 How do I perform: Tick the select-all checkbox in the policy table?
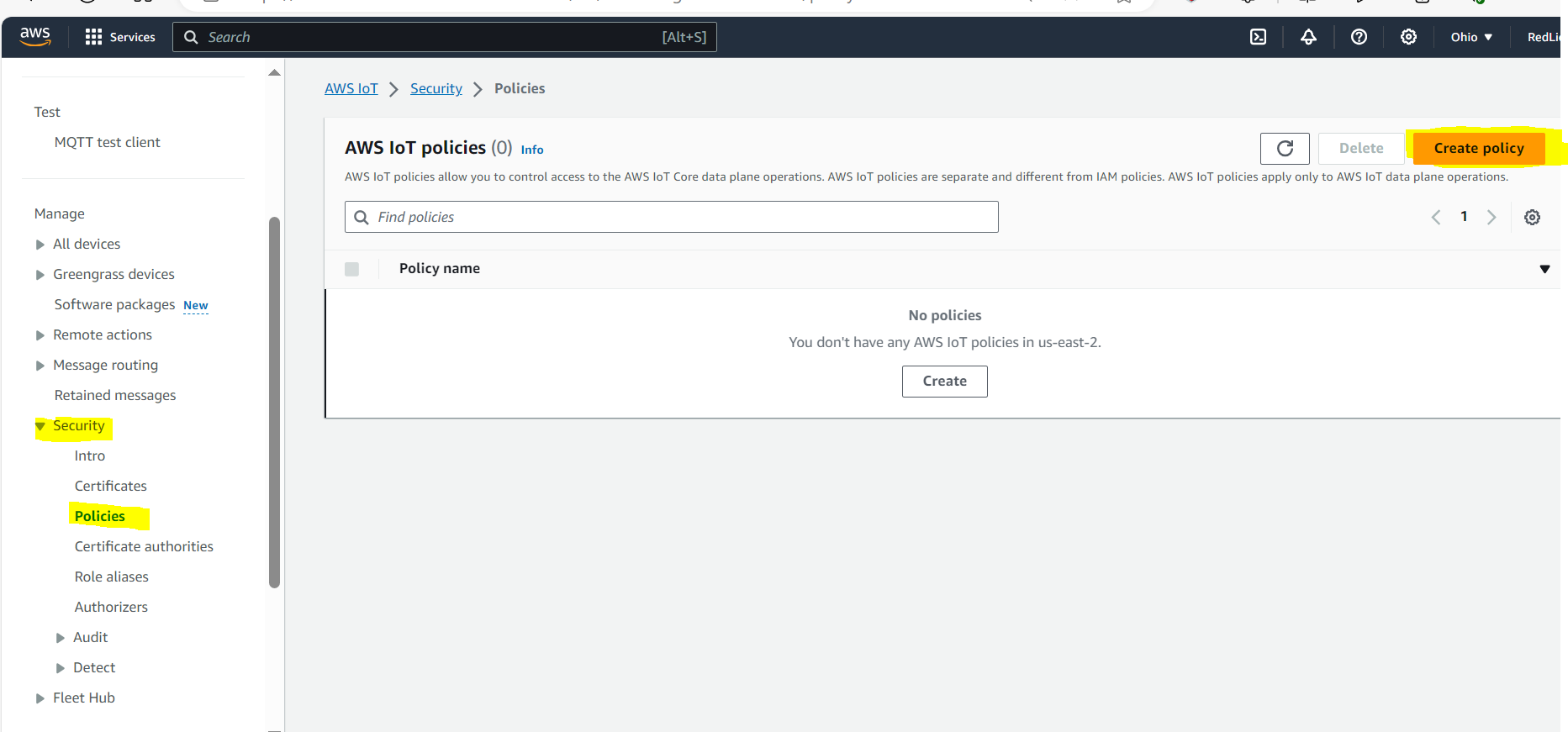[x=351, y=269]
